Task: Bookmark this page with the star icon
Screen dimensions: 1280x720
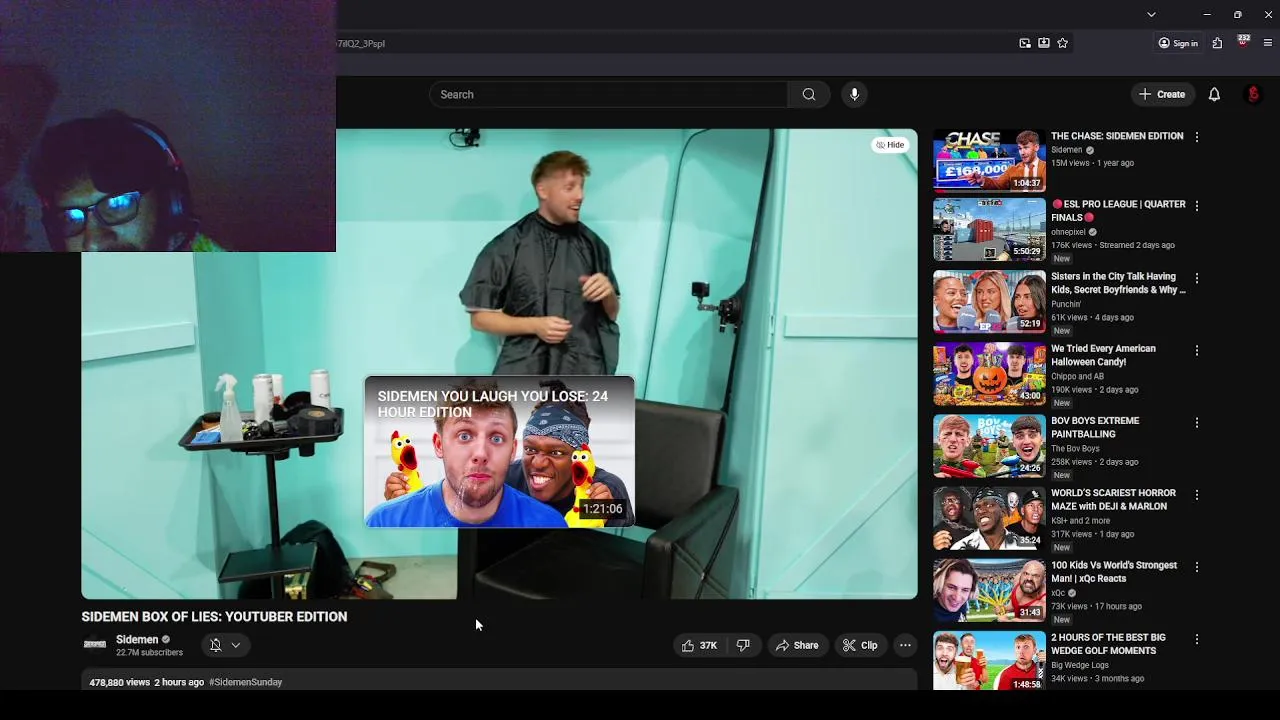Action: tap(1063, 43)
